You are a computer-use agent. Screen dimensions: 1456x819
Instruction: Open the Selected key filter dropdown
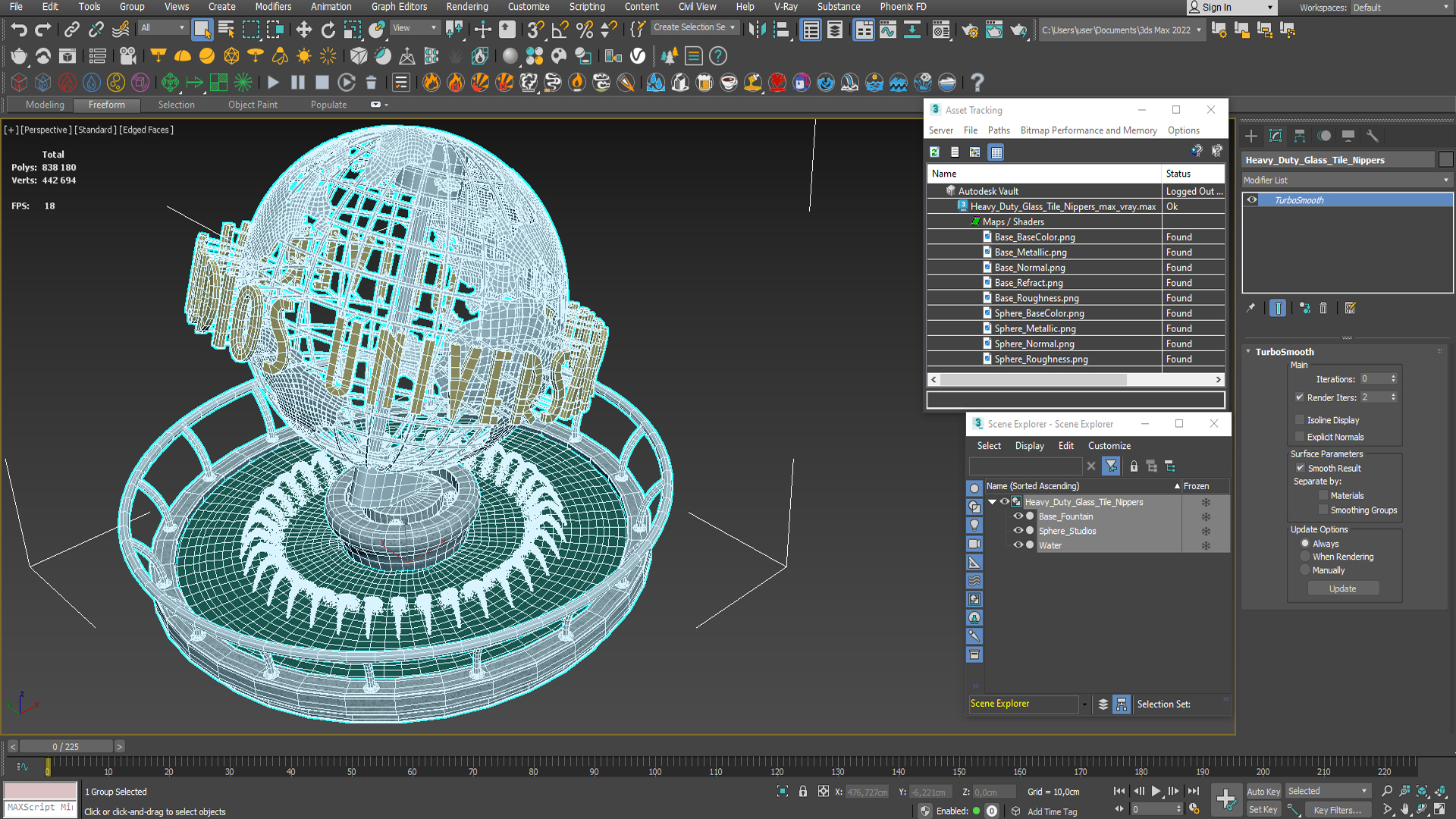[x=1328, y=791]
